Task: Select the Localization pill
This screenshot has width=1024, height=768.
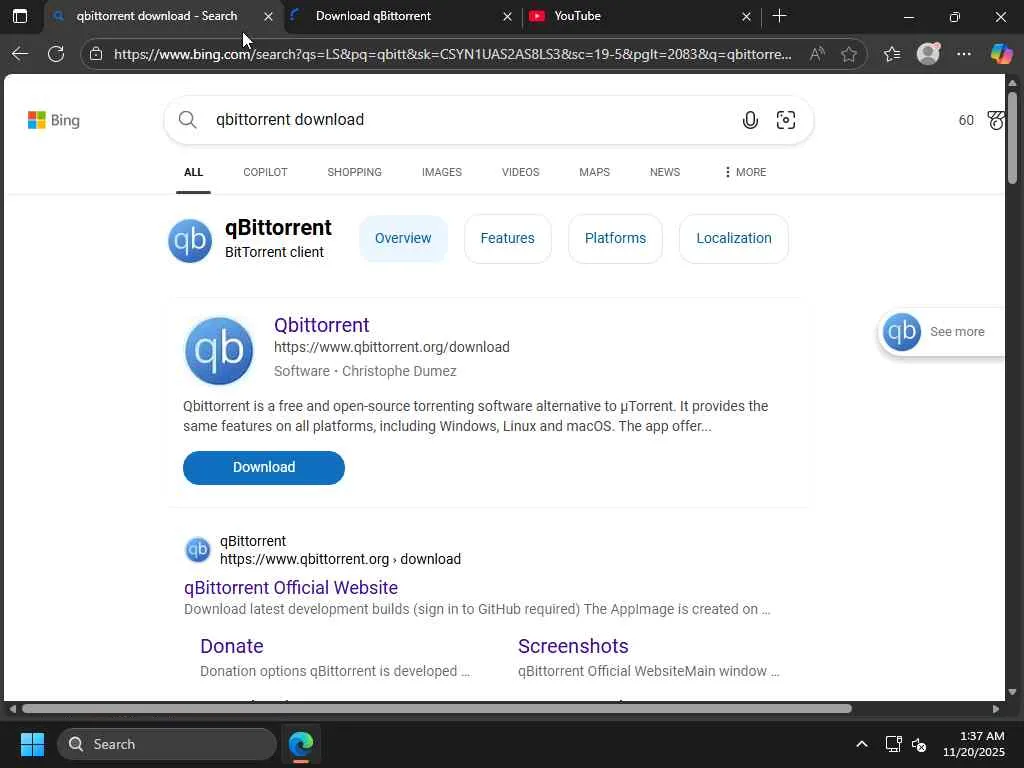Action: tap(733, 238)
